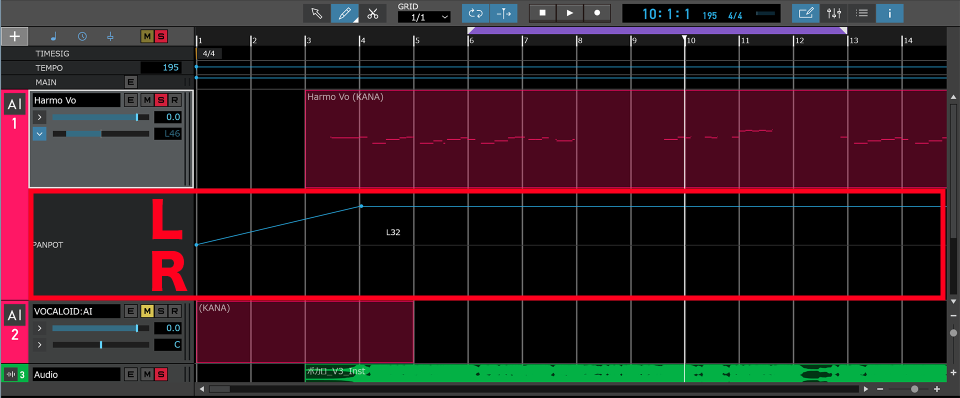Viewport: 960px width, 398px height.
Task: Add a new track with plus button
Action: 14,36
